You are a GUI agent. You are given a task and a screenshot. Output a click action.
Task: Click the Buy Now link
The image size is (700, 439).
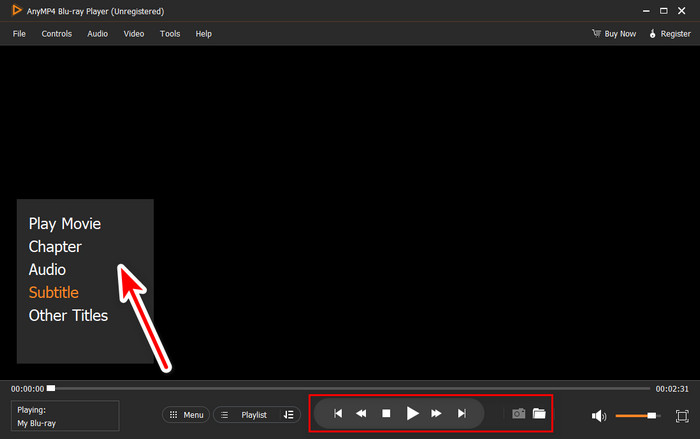point(614,33)
